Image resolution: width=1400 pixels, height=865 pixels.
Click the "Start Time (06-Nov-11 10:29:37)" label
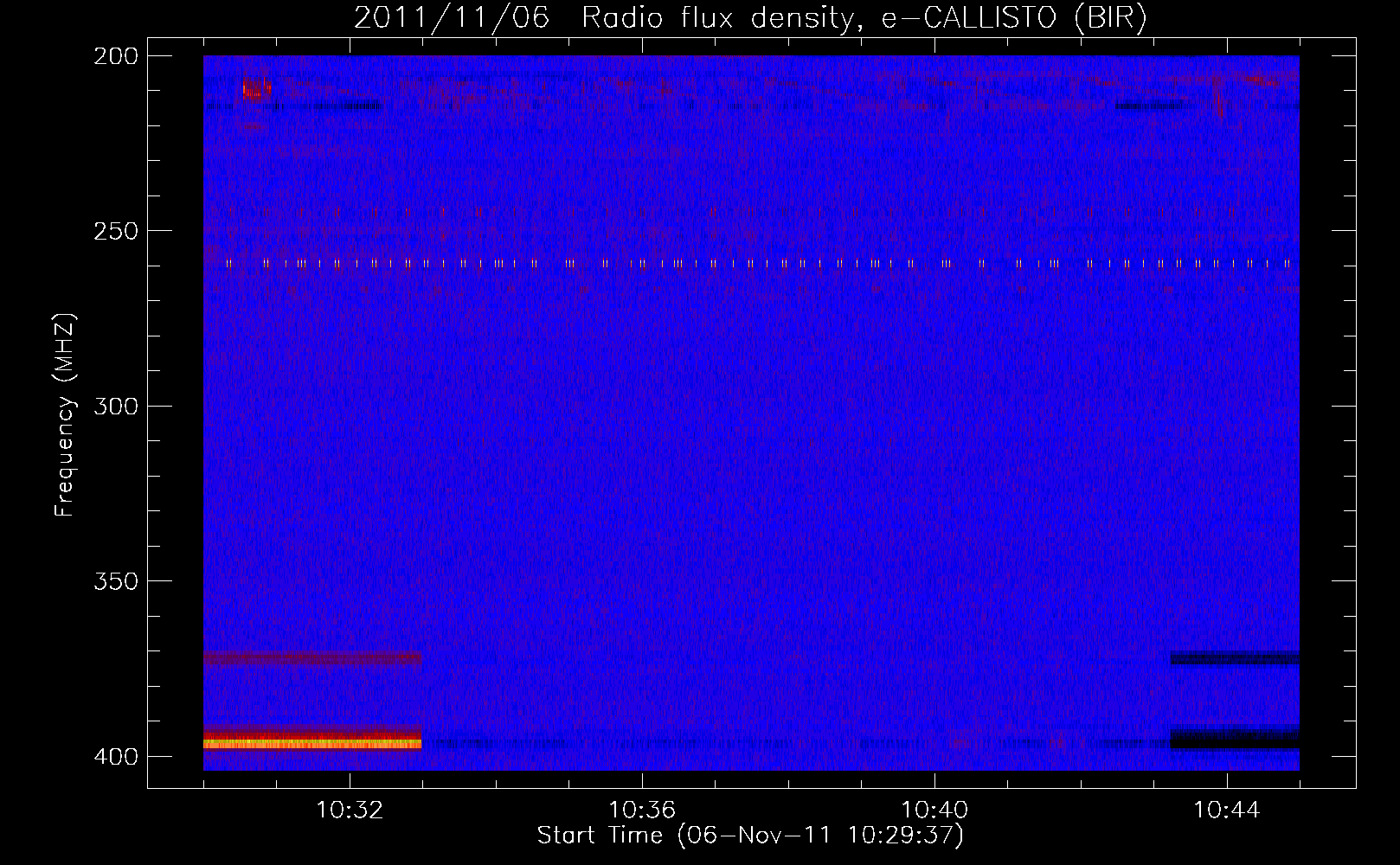[750, 836]
